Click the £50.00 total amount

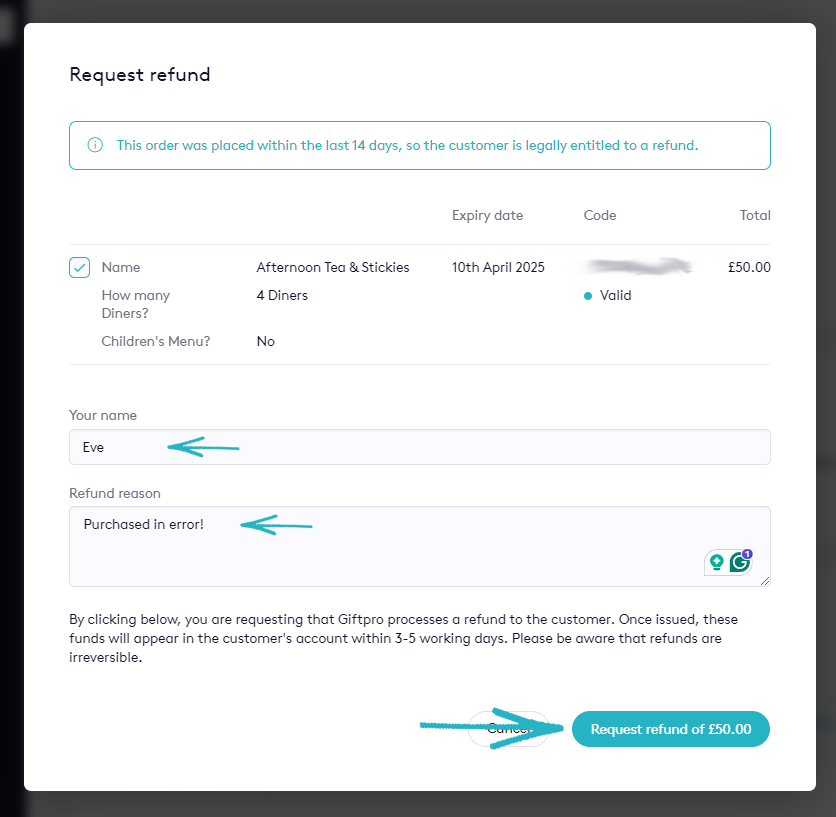coord(749,268)
